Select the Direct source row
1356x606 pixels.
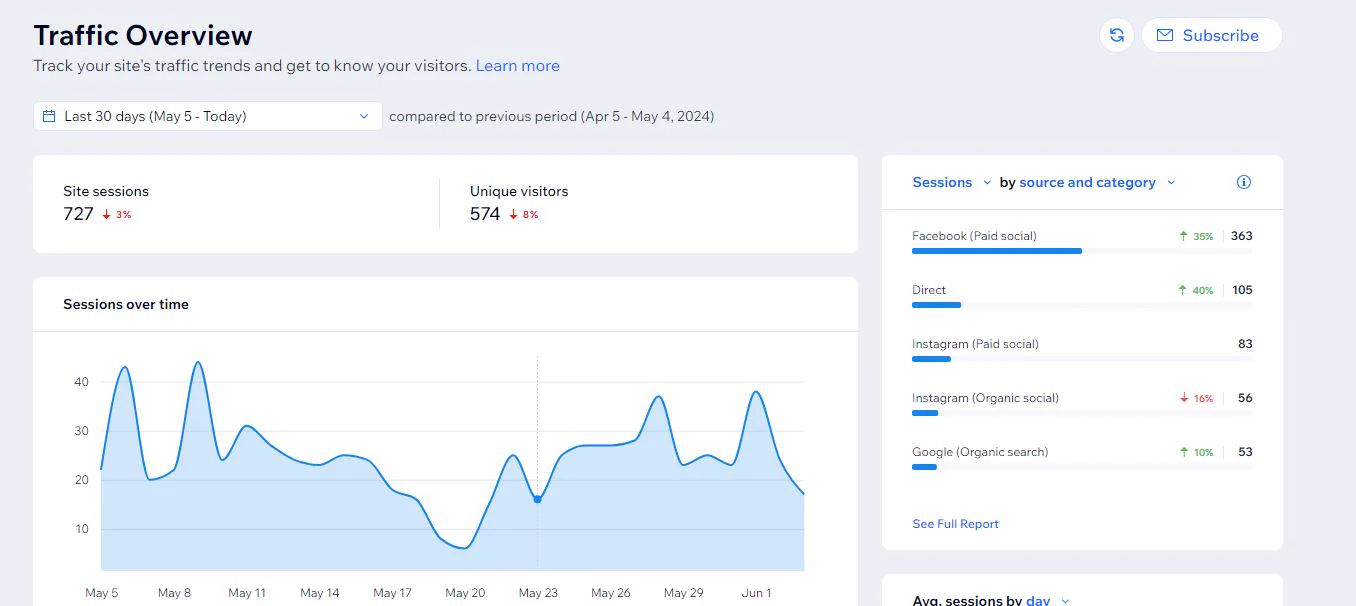point(1082,296)
